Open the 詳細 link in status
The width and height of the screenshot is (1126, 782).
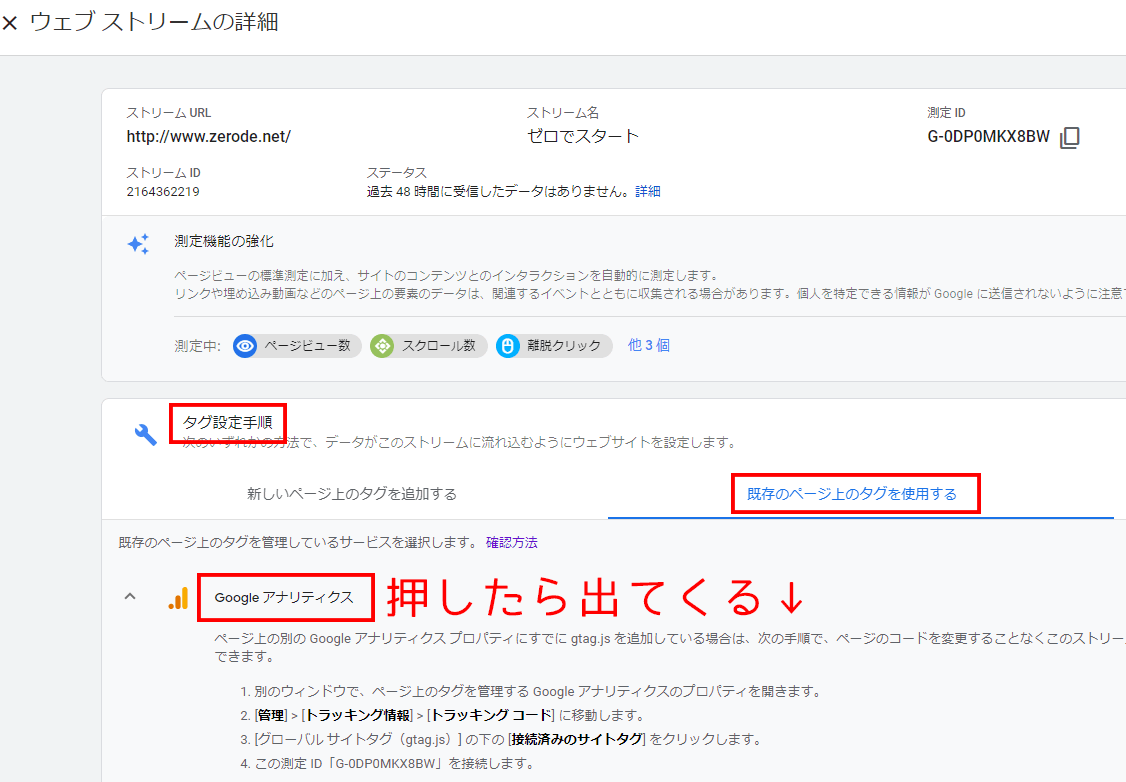[648, 191]
